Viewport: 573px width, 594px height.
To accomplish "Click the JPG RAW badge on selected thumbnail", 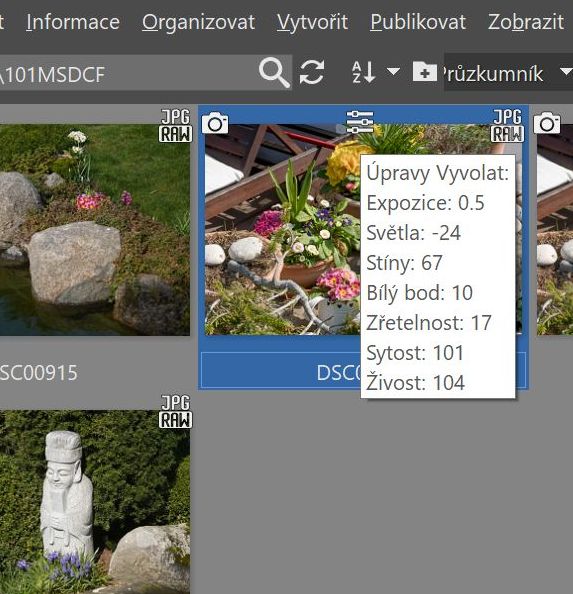I will pyautogui.click(x=507, y=126).
